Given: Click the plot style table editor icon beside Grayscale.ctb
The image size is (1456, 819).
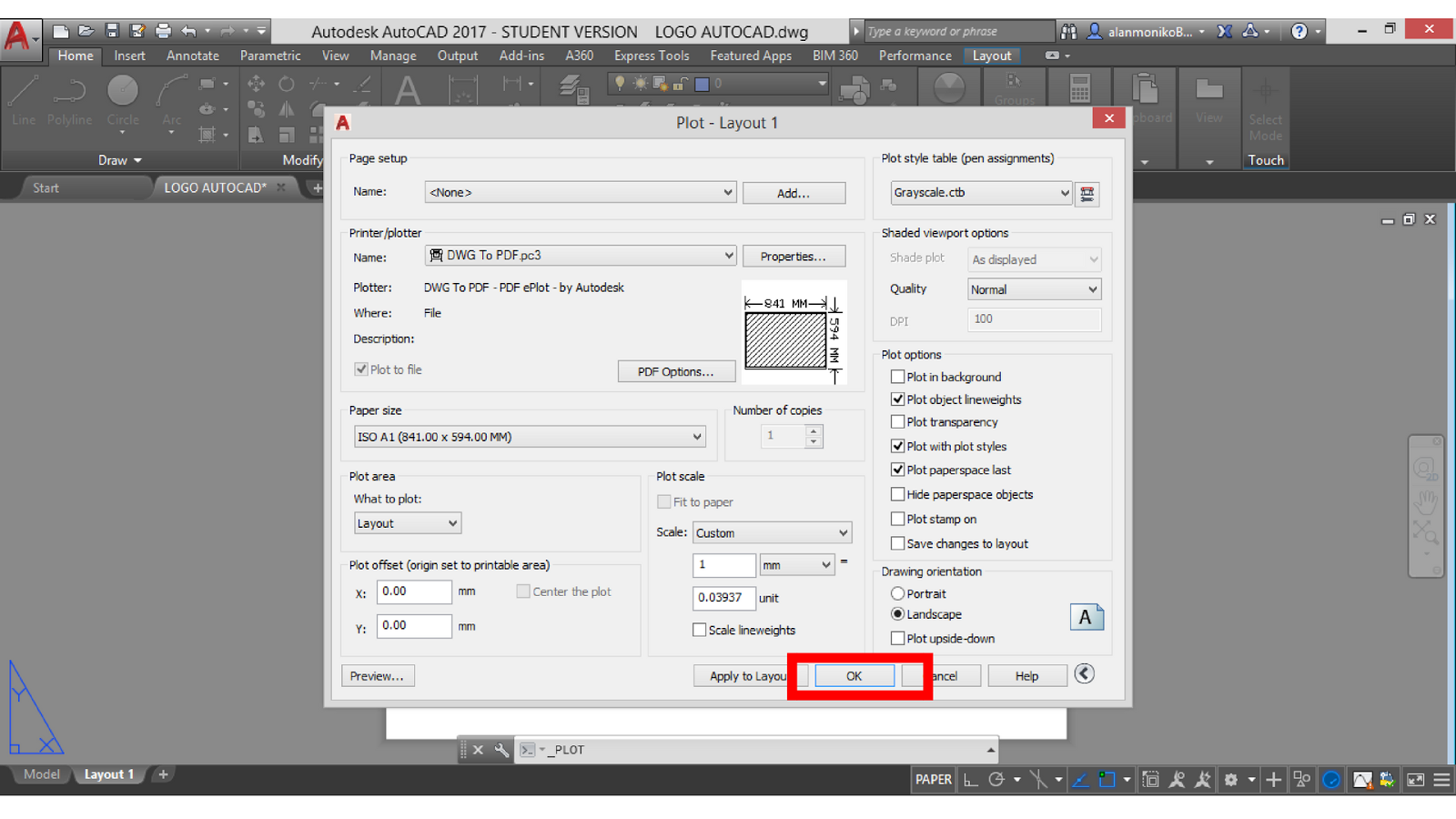Looking at the screenshot, I should [x=1087, y=194].
